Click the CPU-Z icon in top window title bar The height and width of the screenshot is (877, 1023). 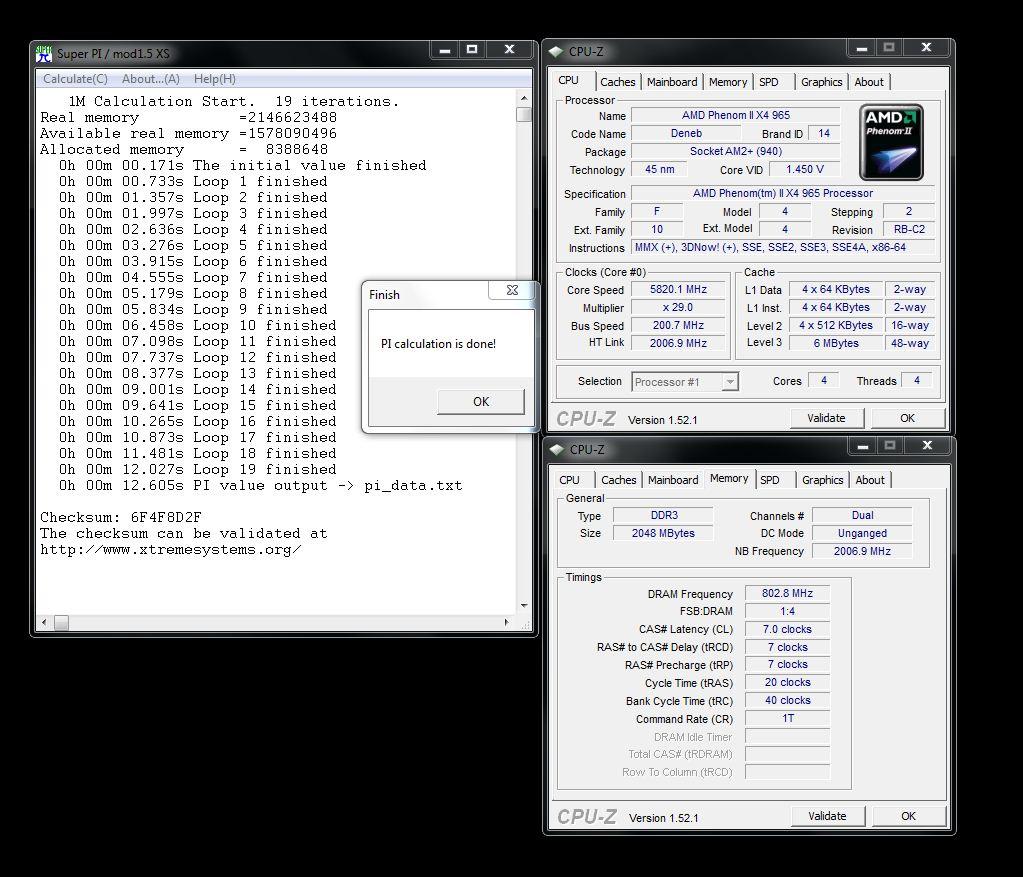(556, 52)
